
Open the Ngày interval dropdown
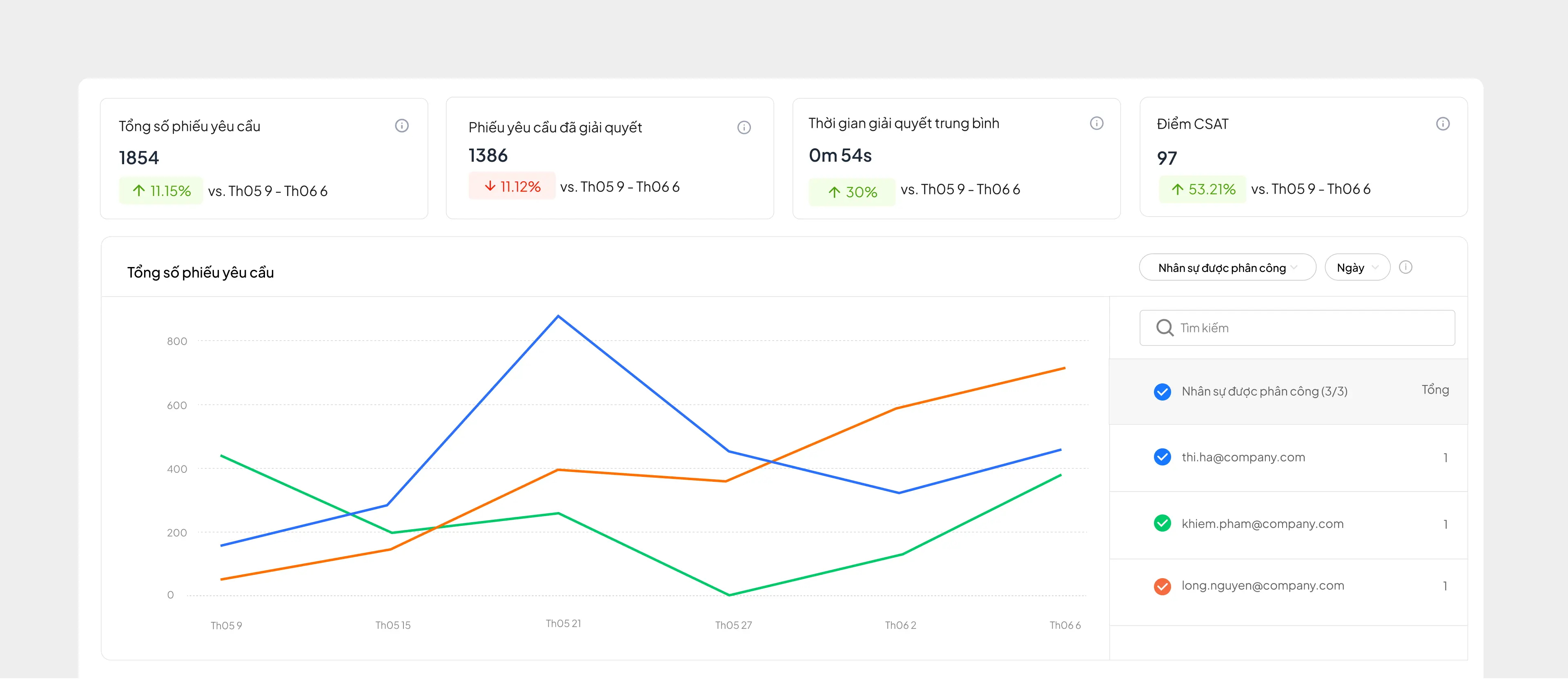[x=1357, y=268]
